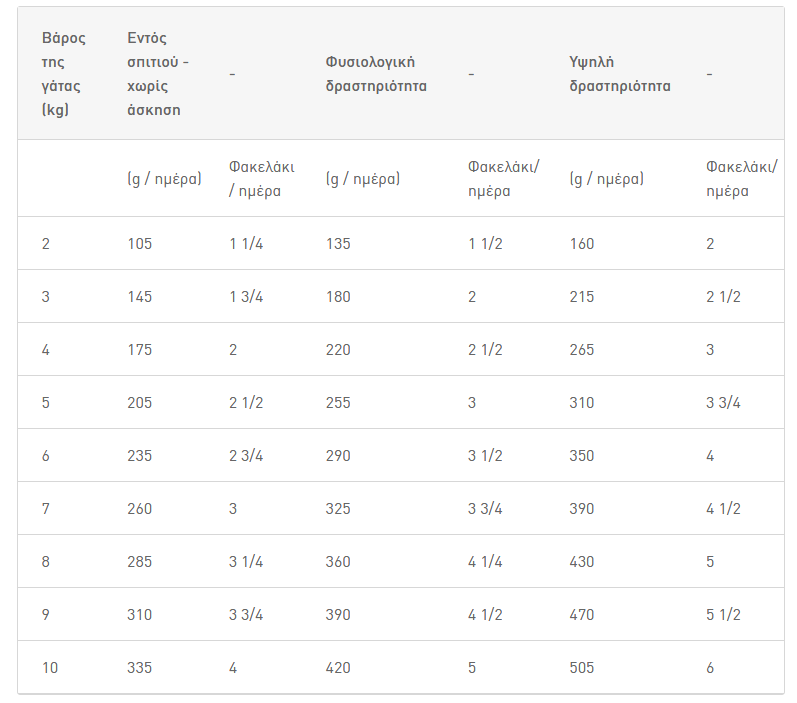Click the '(g / ημέρα)' subheader under Υψηλή δραστηριότητα

606,178
